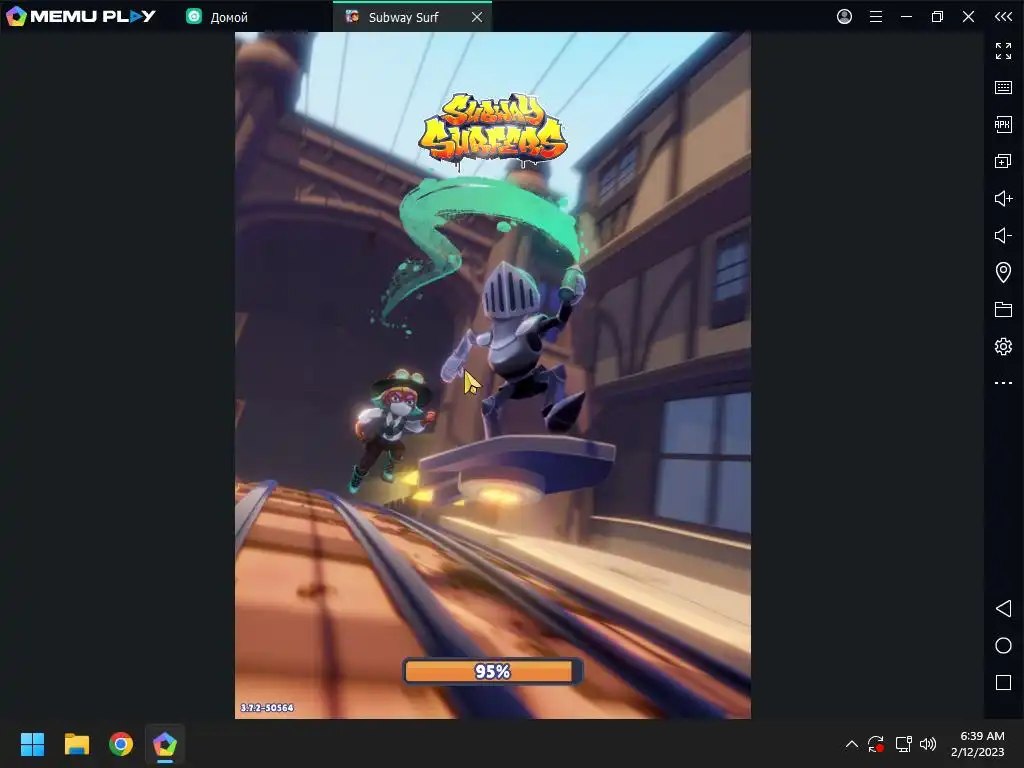Click the sync tray icon with red dot
This screenshot has height=768, width=1024.
pyautogui.click(x=876, y=744)
